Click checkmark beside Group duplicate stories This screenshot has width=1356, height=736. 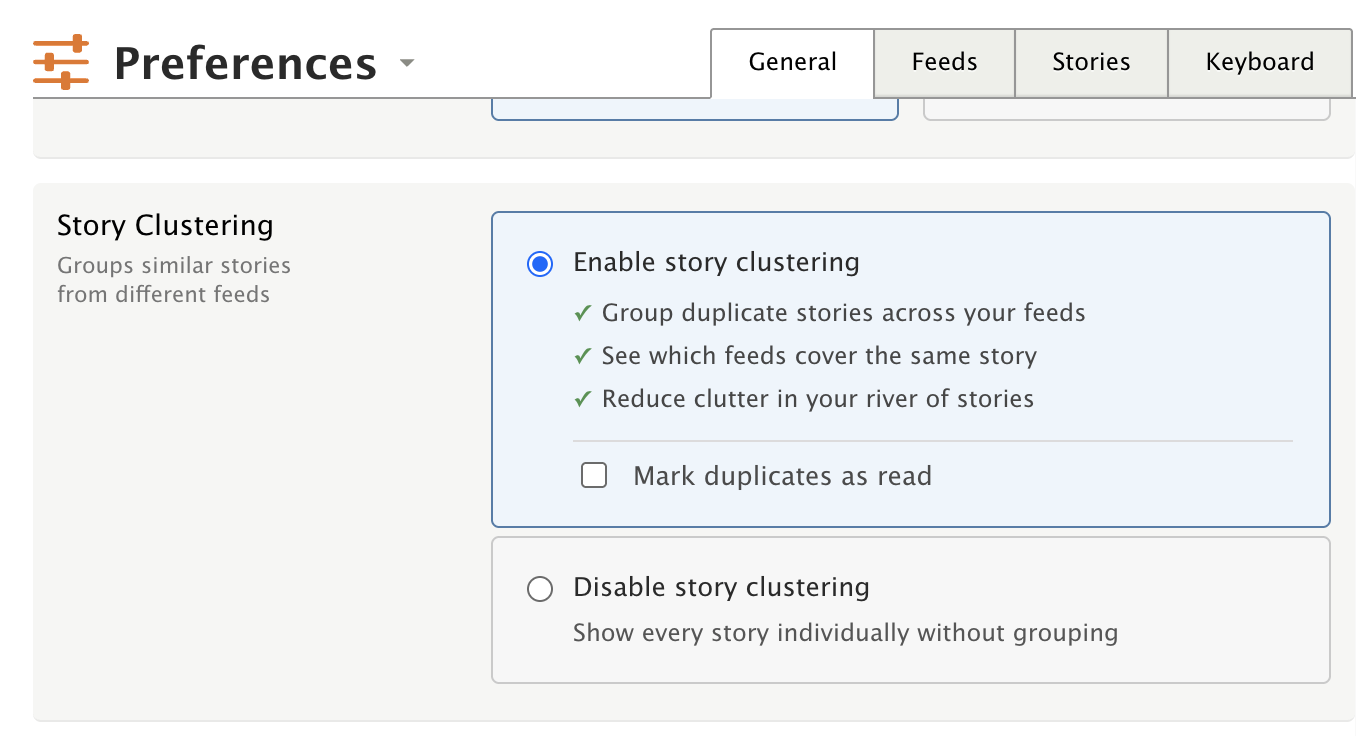coord(583,314)
